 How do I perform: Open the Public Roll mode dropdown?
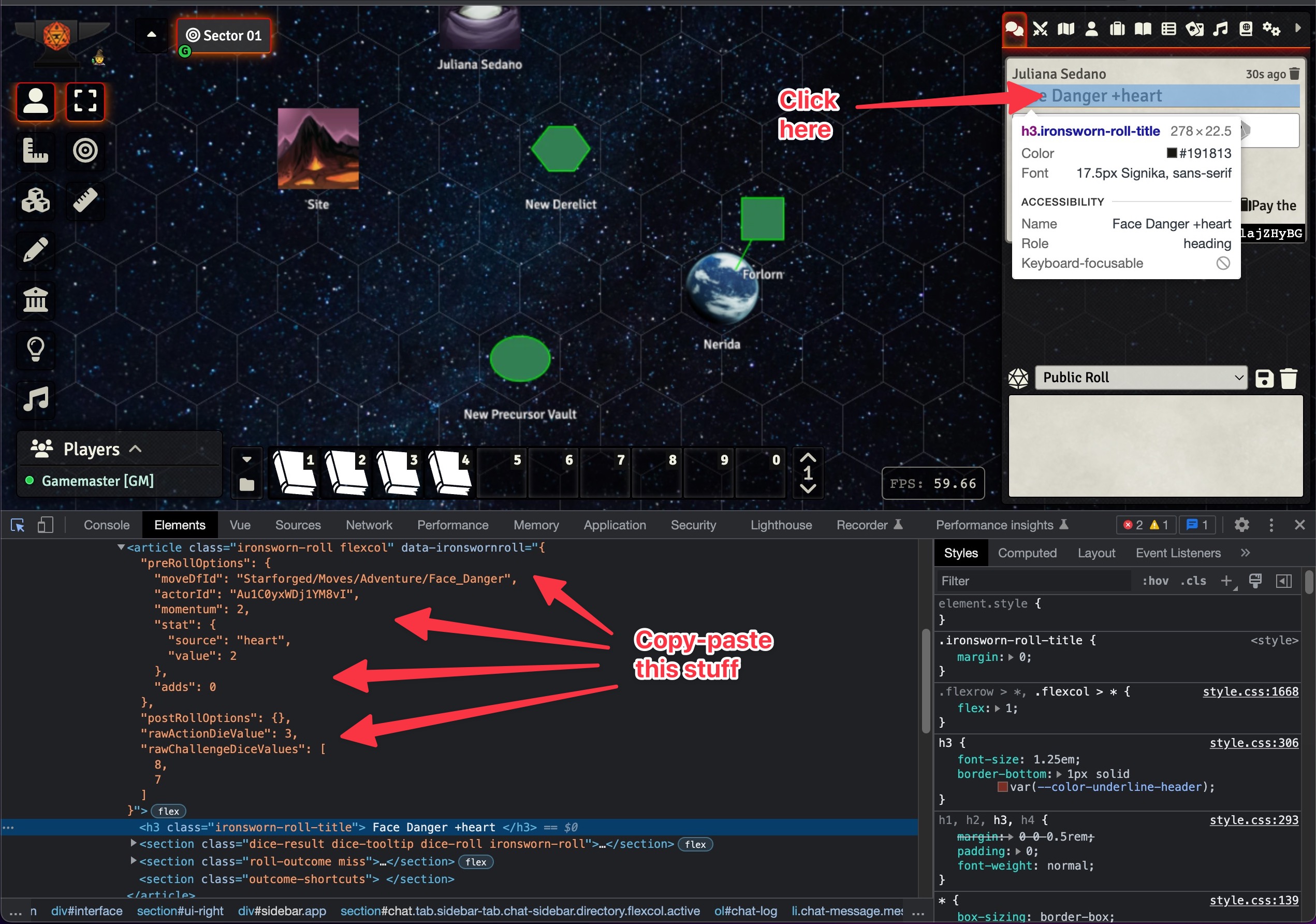click(x=1140, y=378)
